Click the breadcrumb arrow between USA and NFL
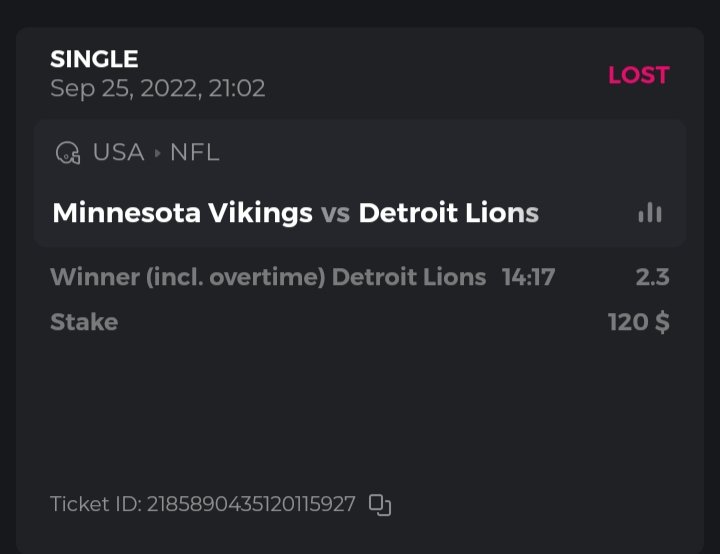This screenshot has height=554, width=720. point(156,153)
